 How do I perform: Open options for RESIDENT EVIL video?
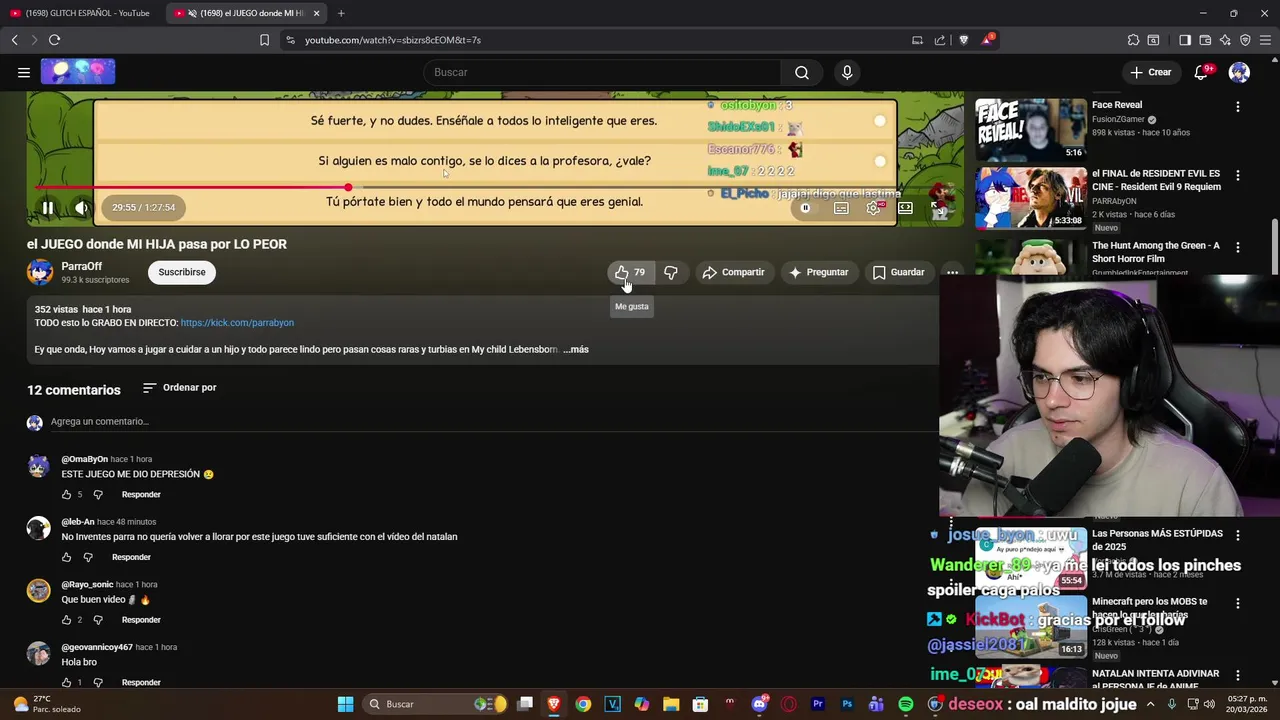(x=1238, y=175)
